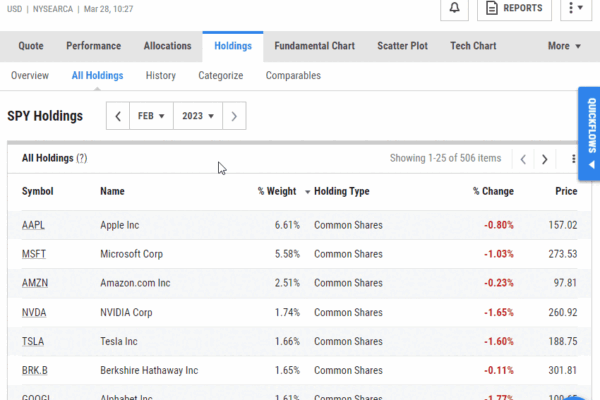Go to next month with right chevron

[234, 116]
